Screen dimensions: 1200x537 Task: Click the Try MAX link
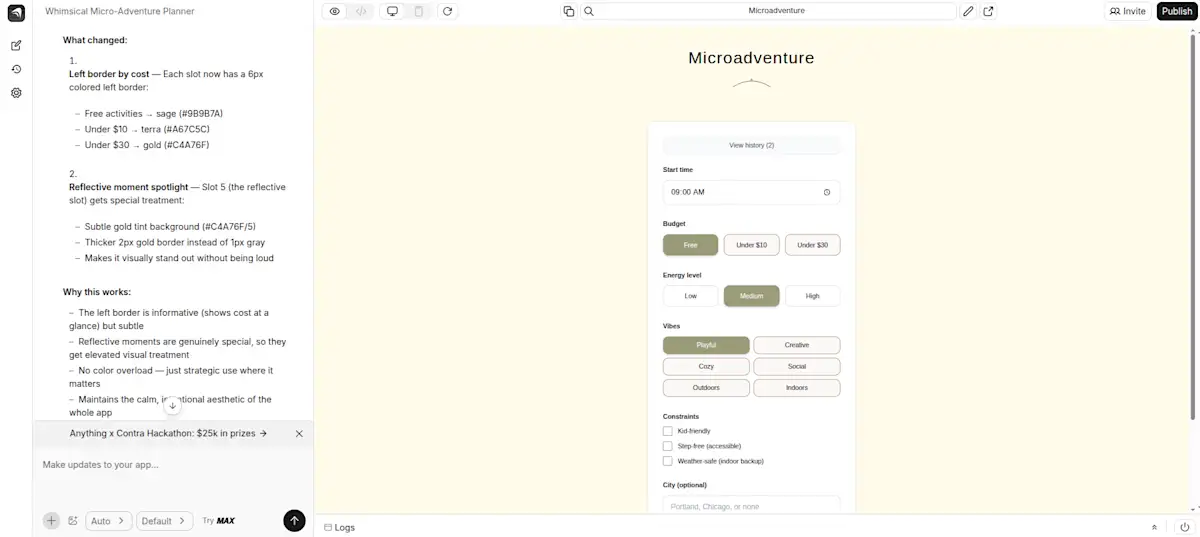[219, 521]
